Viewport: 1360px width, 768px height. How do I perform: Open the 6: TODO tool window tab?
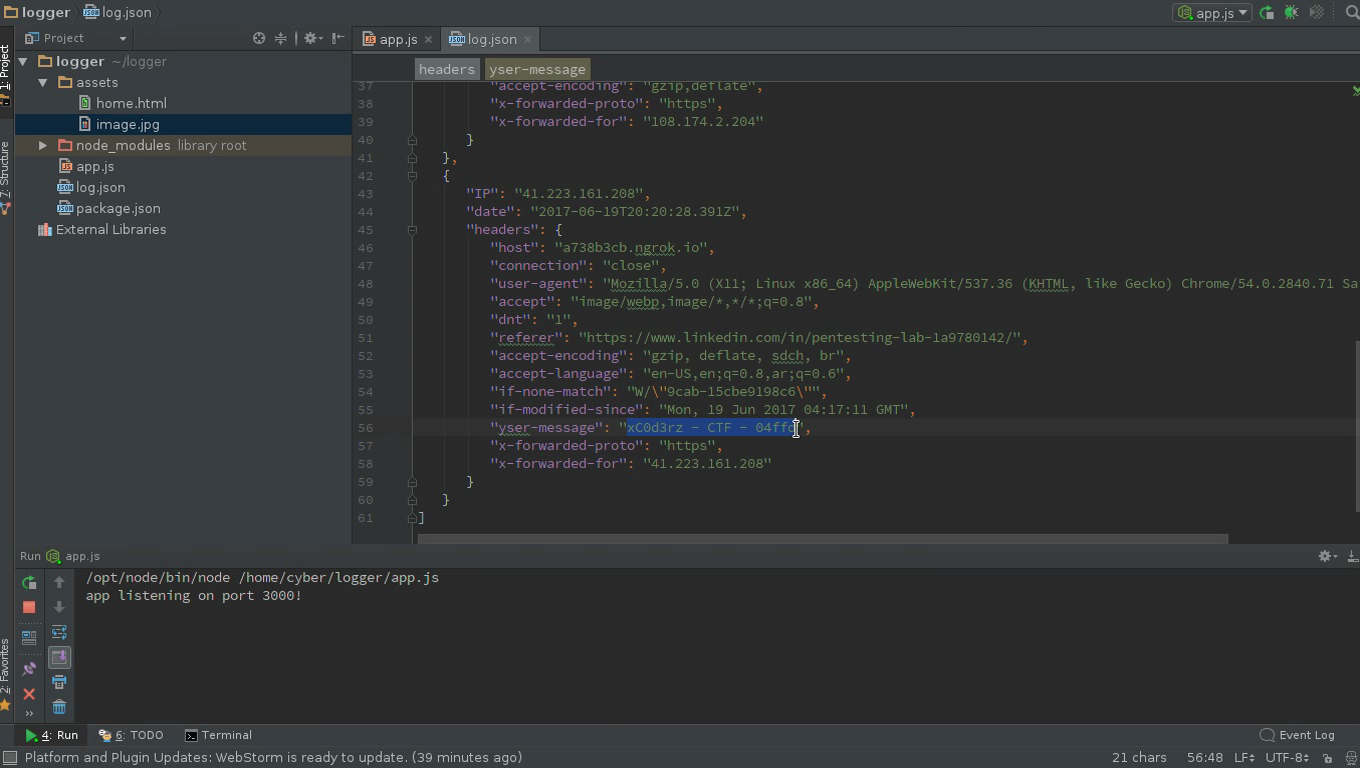click(131, 735)
